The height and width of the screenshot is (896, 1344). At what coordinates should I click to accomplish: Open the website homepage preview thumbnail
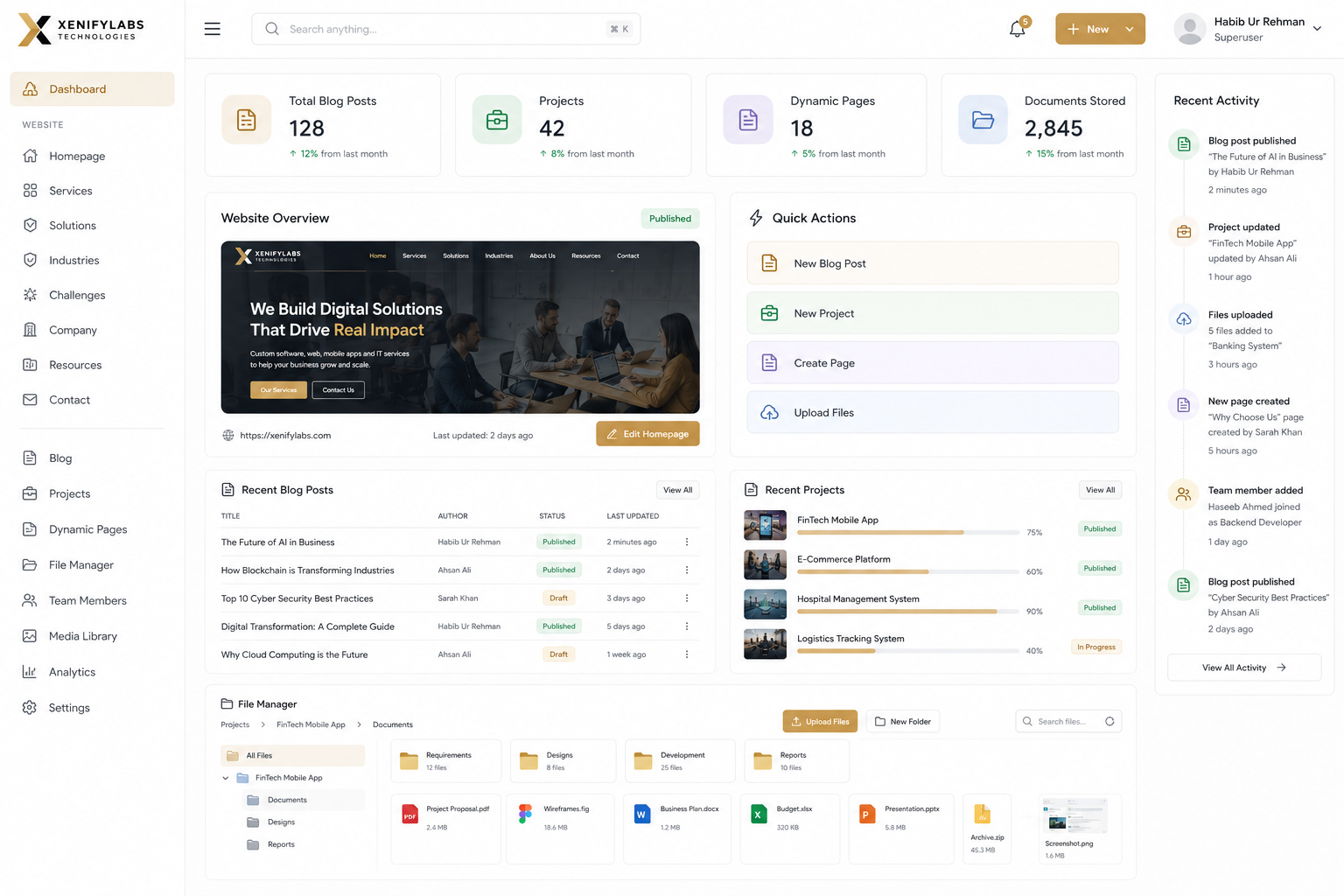pyautogui.click(x=460, y=327)
